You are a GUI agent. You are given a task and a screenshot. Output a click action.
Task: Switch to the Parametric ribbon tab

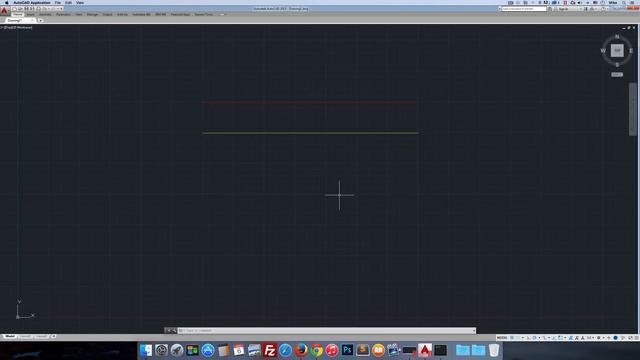point(63,14)
